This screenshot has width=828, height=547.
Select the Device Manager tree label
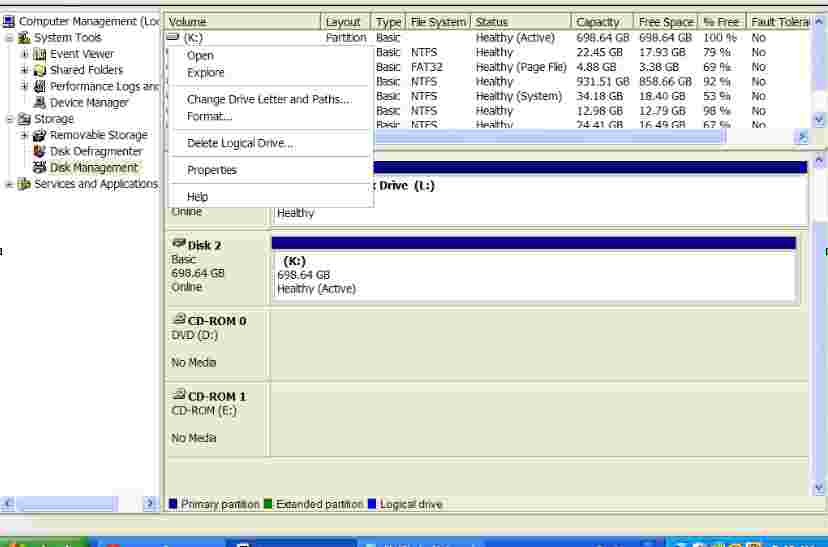point(89,102)
